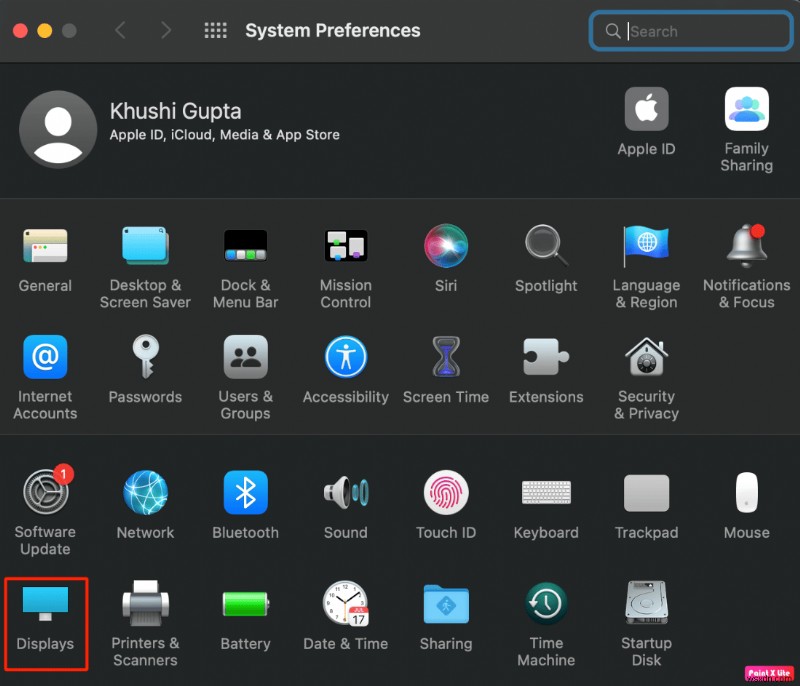The height and width of the screenshot is (686, 800).
Task: Show all preferences grid button
Action: pyautogui.click(x=216, y=31)
